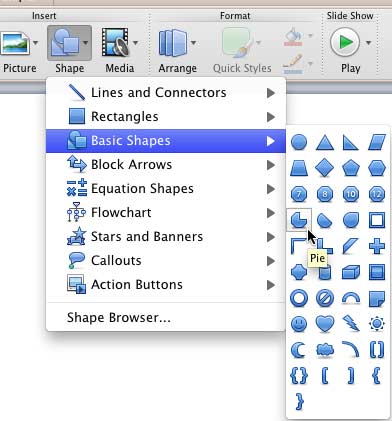Insert the Donut shape
The height and width of the screenshot is (421, 392).
click(299, 298)
